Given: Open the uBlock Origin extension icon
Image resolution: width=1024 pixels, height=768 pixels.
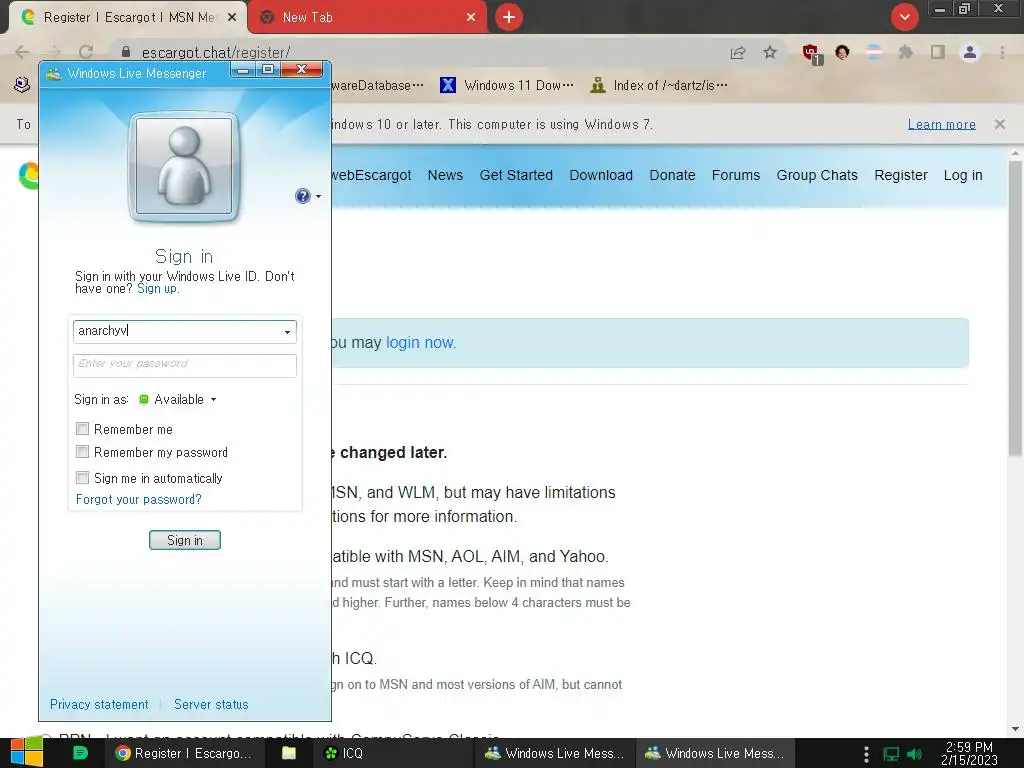Looking at the screenshot, I should 812,54.
